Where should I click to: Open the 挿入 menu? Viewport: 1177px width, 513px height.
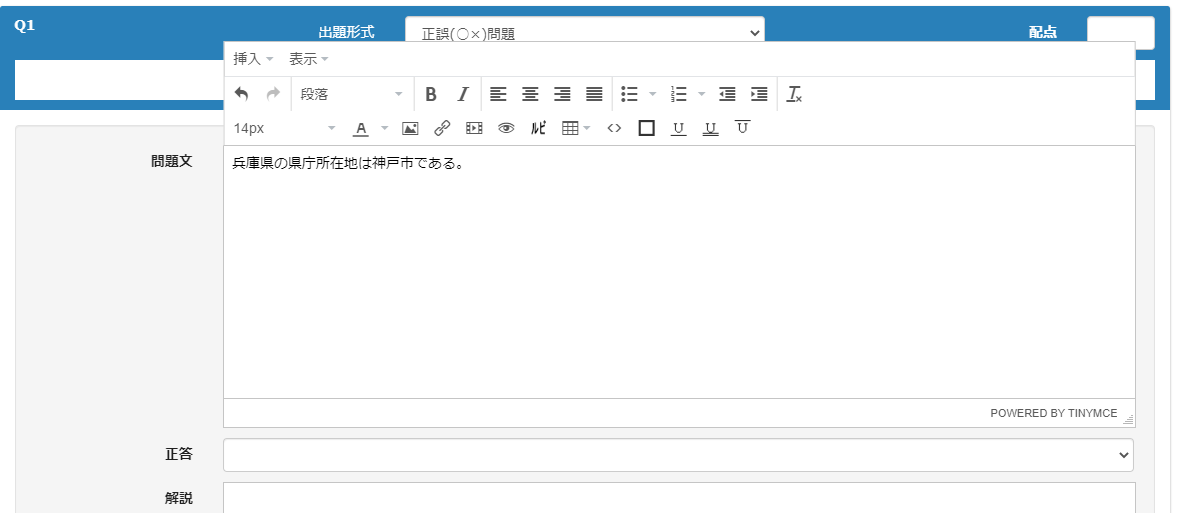(252, 59)
